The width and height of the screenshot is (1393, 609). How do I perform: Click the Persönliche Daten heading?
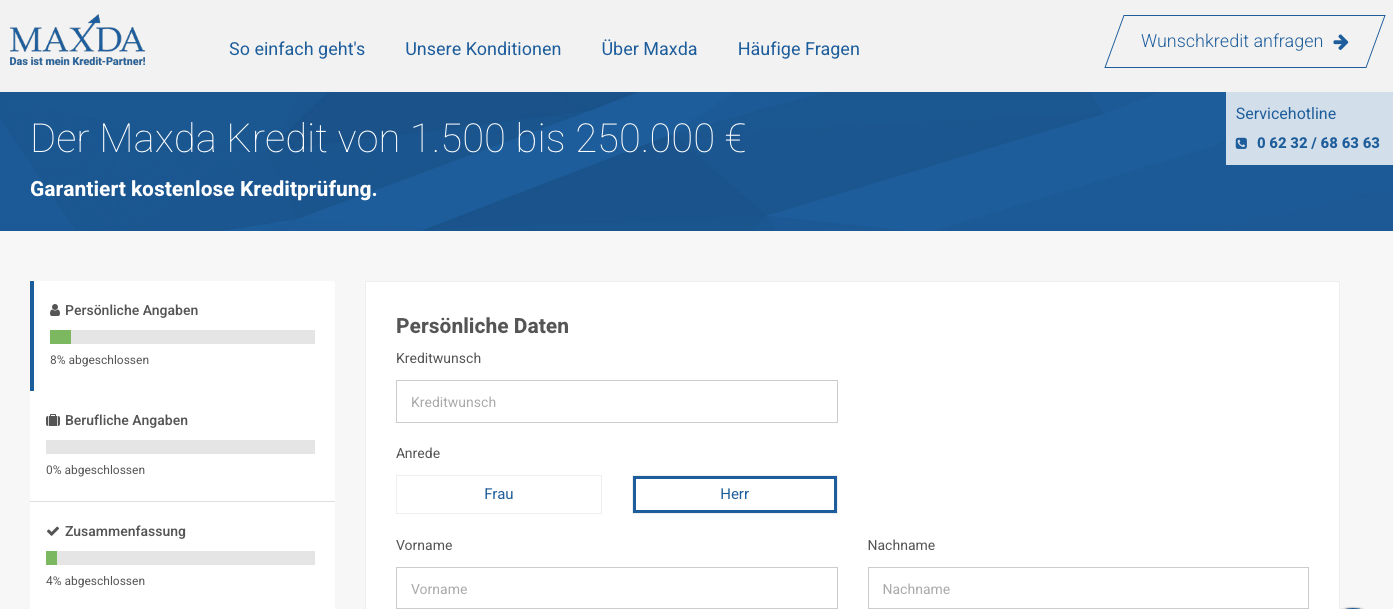point(482,326)
